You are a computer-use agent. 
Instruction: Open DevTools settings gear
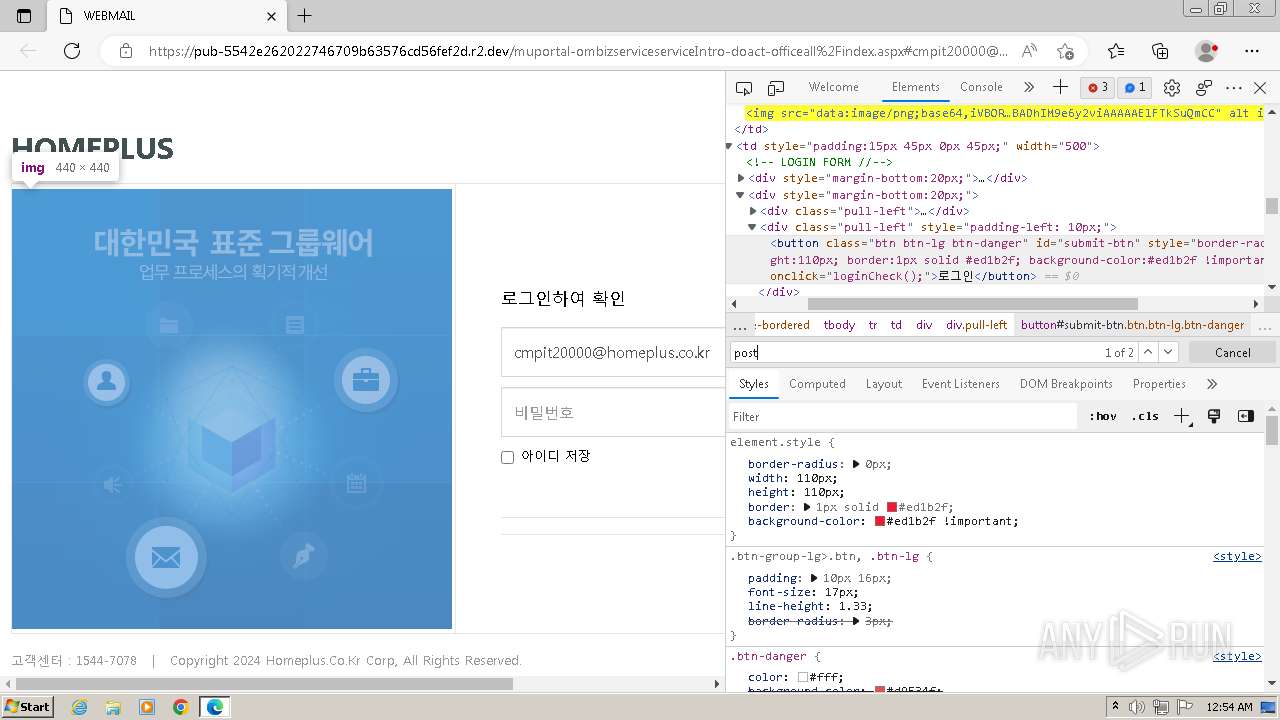coord(1172,88)
